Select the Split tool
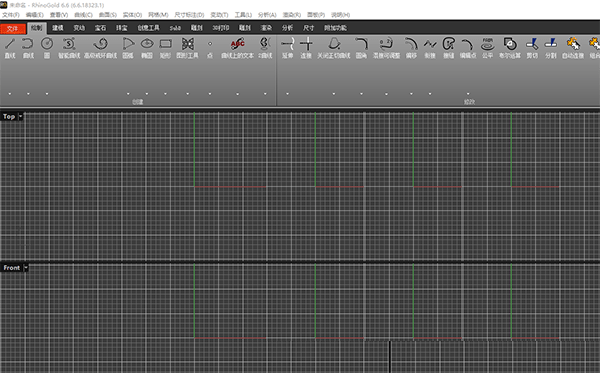Image resolution: width=600 pixels, height=373 pixels. 551,44
